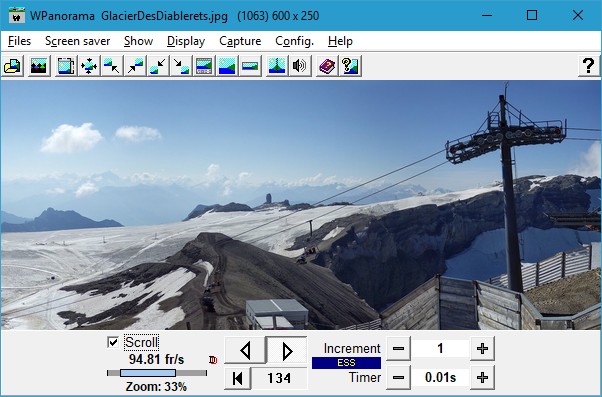This screenshot has height=397, width=602.
Task: Click the panorama image of the glacier
Action: (301, 205)
